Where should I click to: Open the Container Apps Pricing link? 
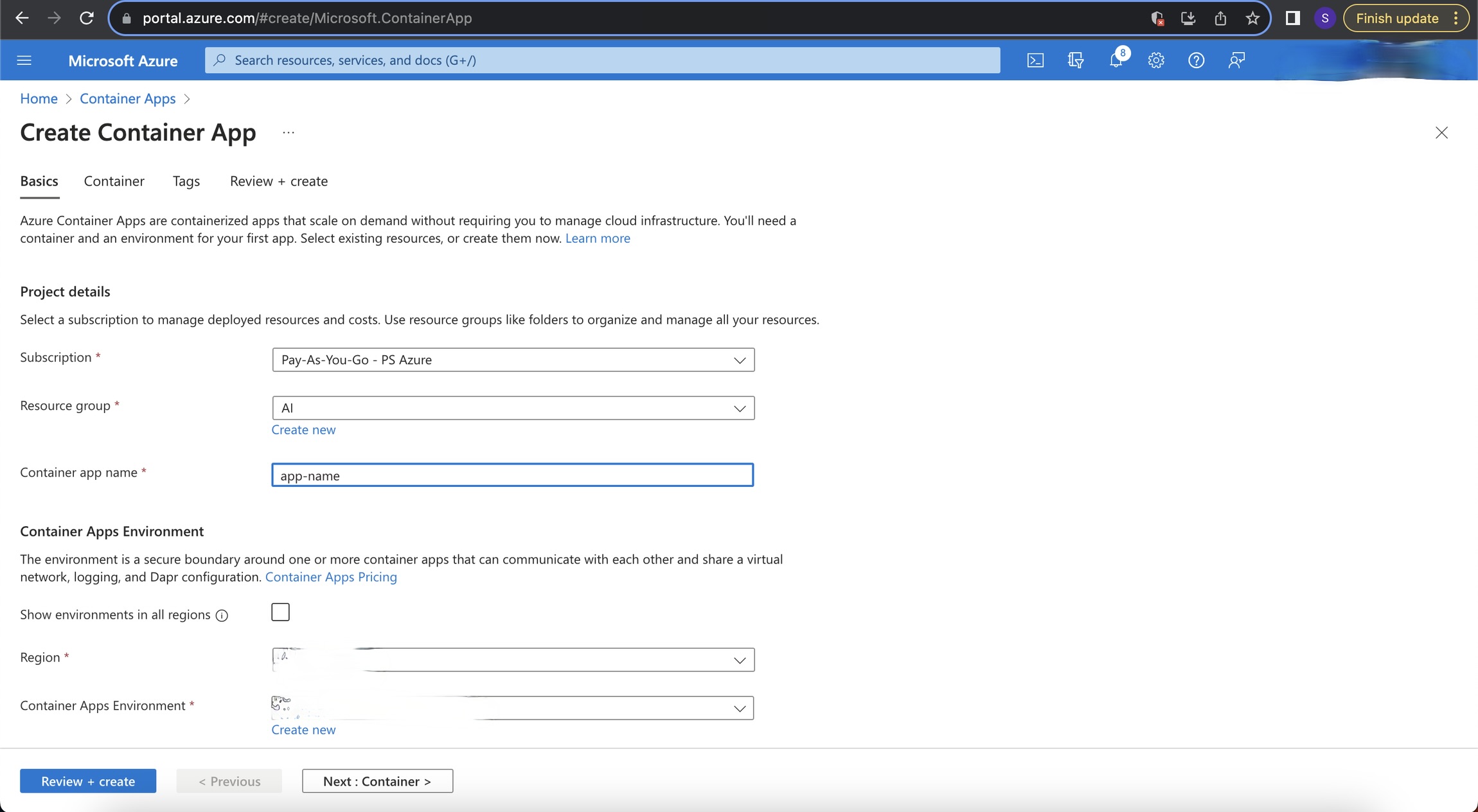tap(331, 576)
